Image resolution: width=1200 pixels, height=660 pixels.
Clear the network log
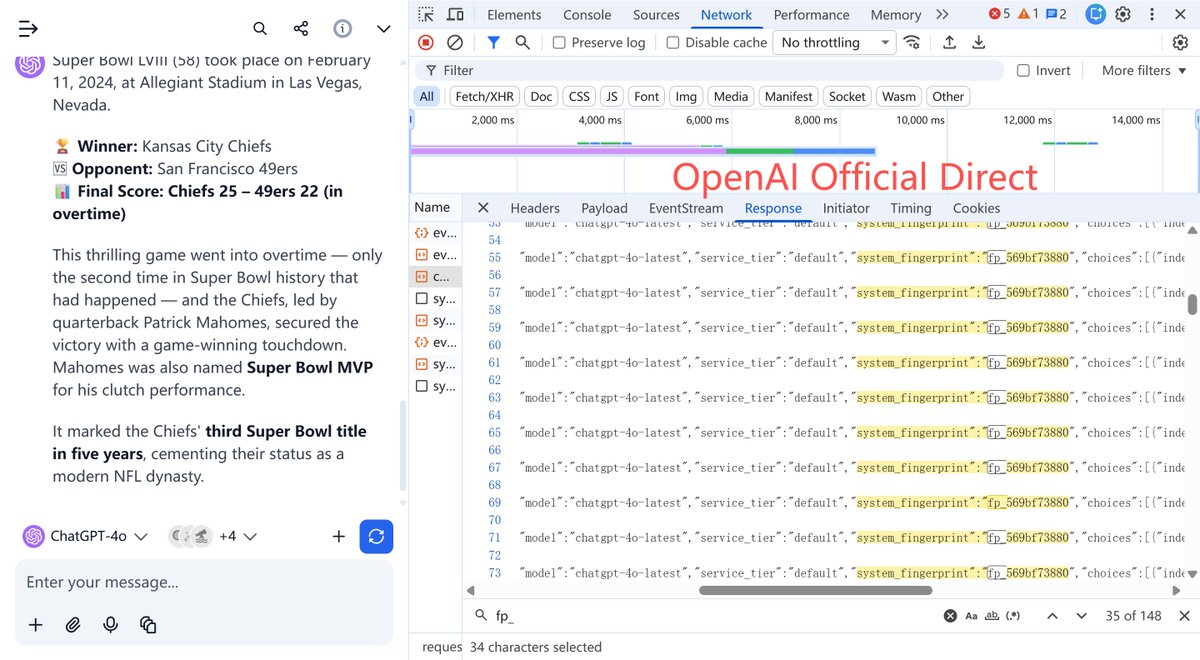455,42
